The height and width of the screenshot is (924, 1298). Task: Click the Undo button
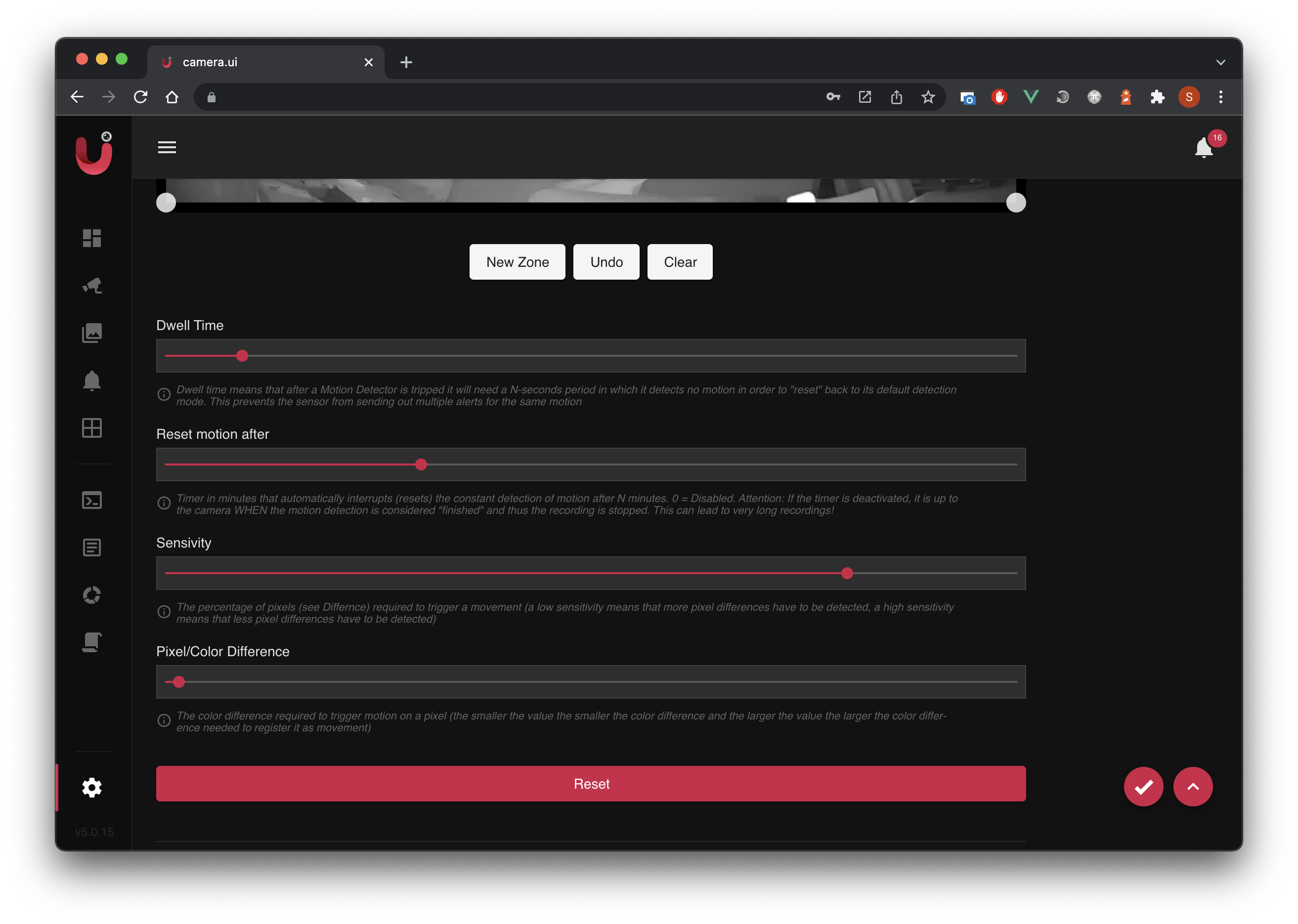click(x=606, y=262)
